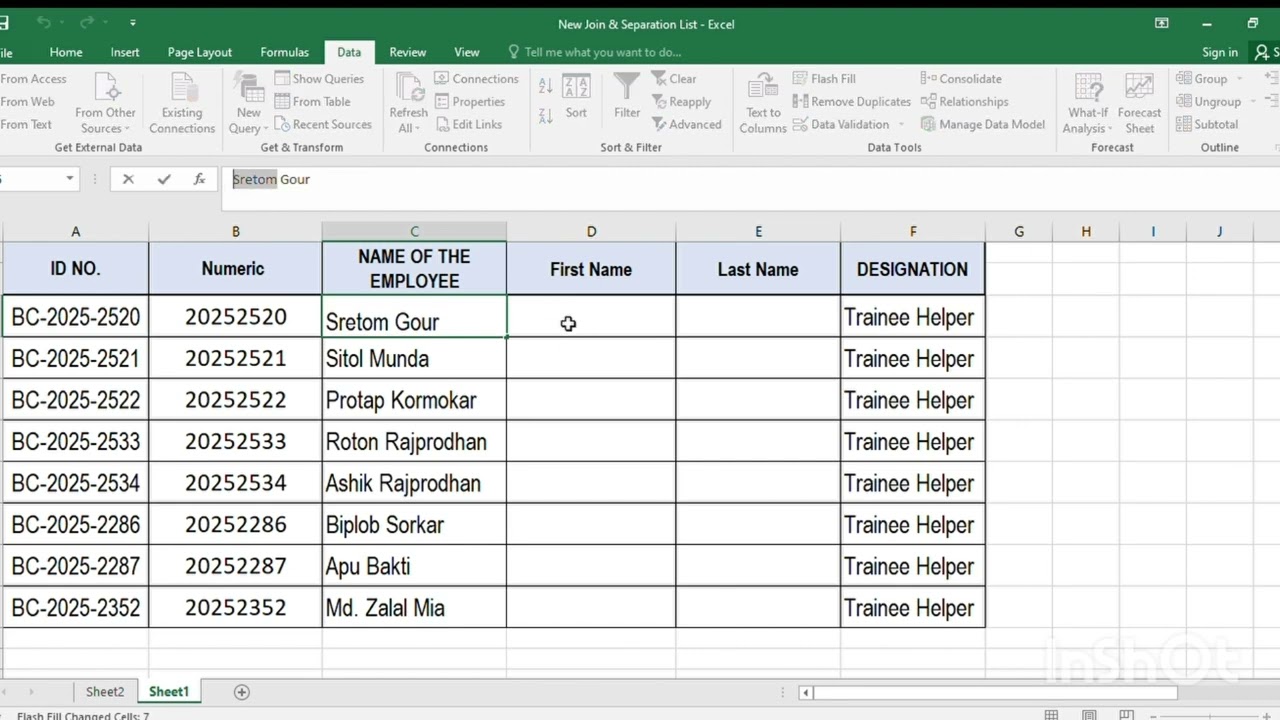Expand the Name Box dropdown
This screenshot has width=1280, height=720.
[x=70, y=179]
